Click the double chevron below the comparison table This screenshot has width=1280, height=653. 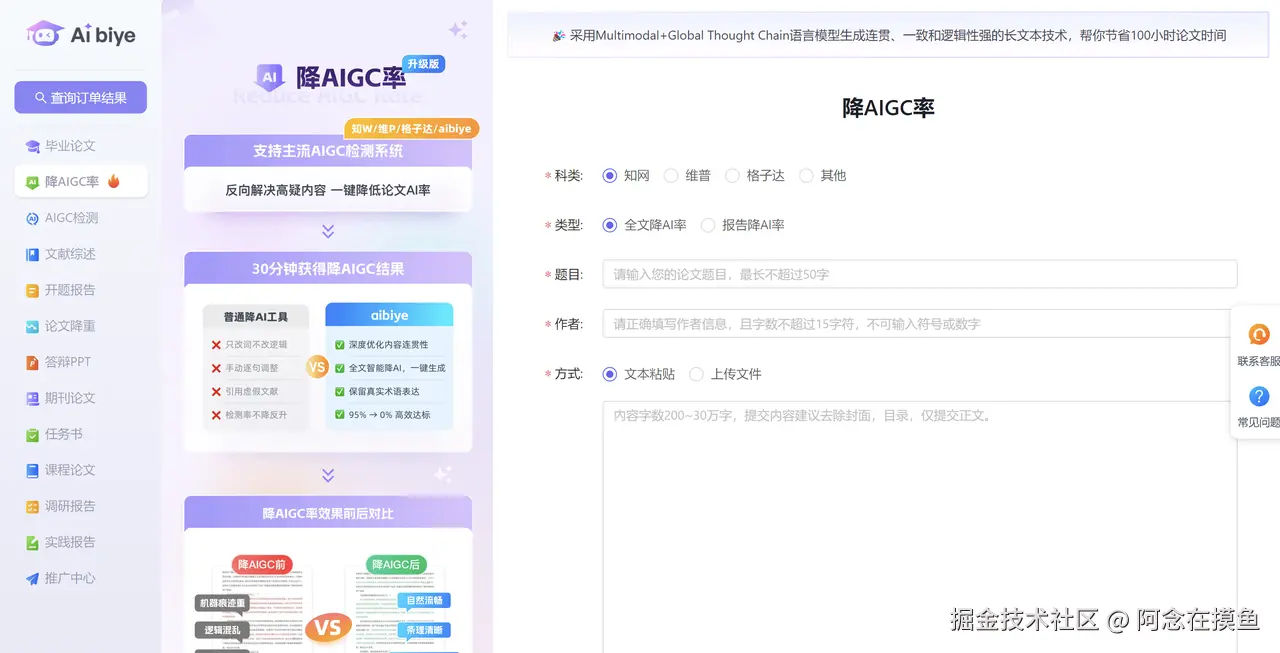328,476
